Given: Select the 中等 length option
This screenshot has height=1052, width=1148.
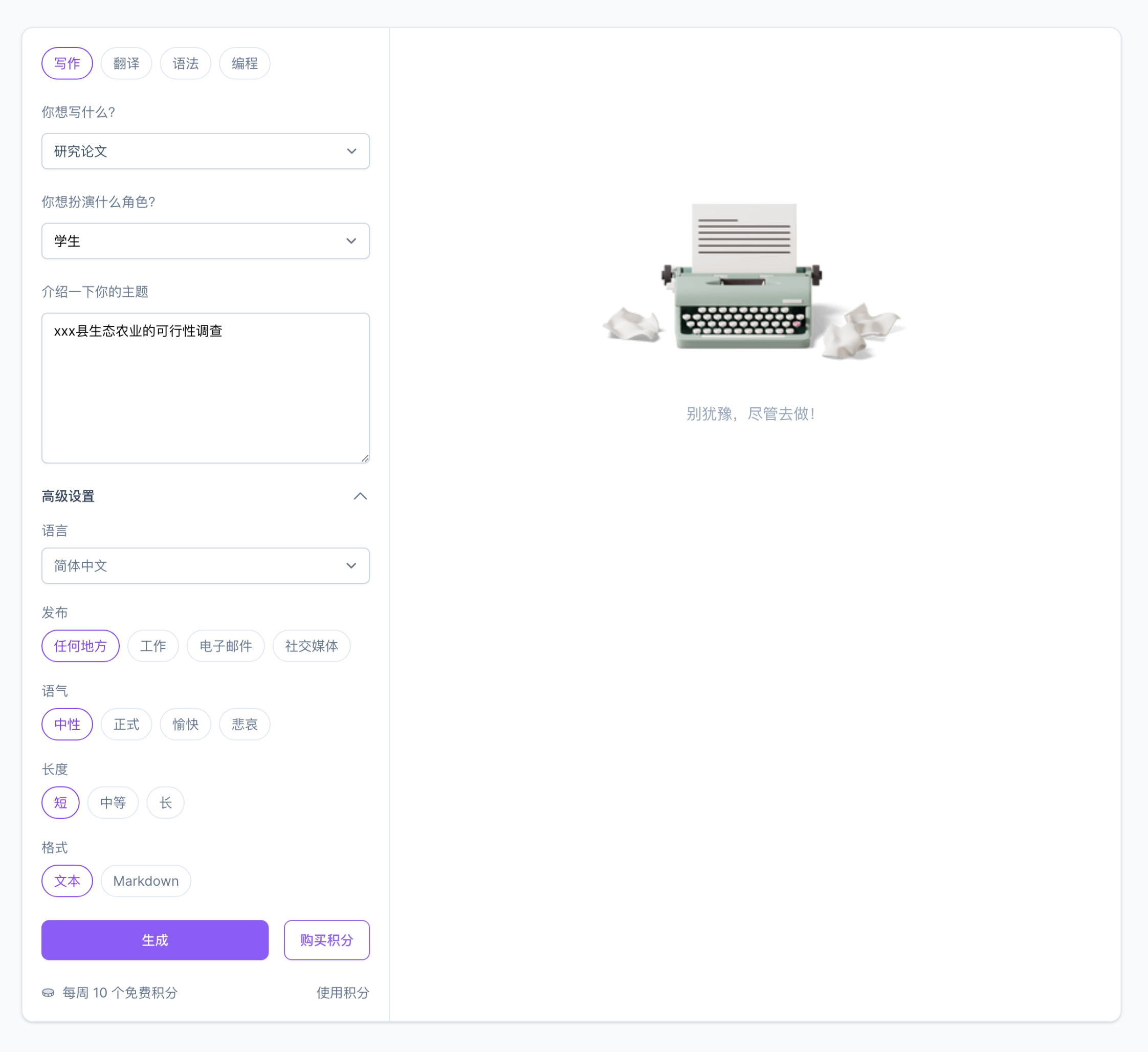Looking at the screenshot, I should [113, 802].
